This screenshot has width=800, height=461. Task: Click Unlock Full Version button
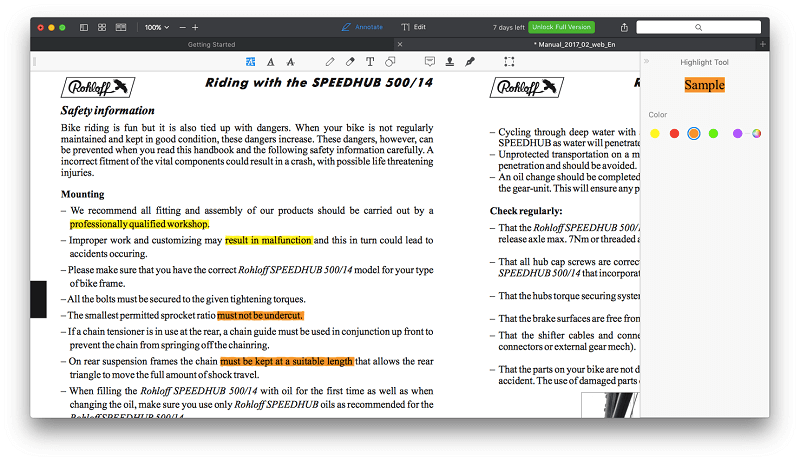pyautogui.click(x=561, y=27)
